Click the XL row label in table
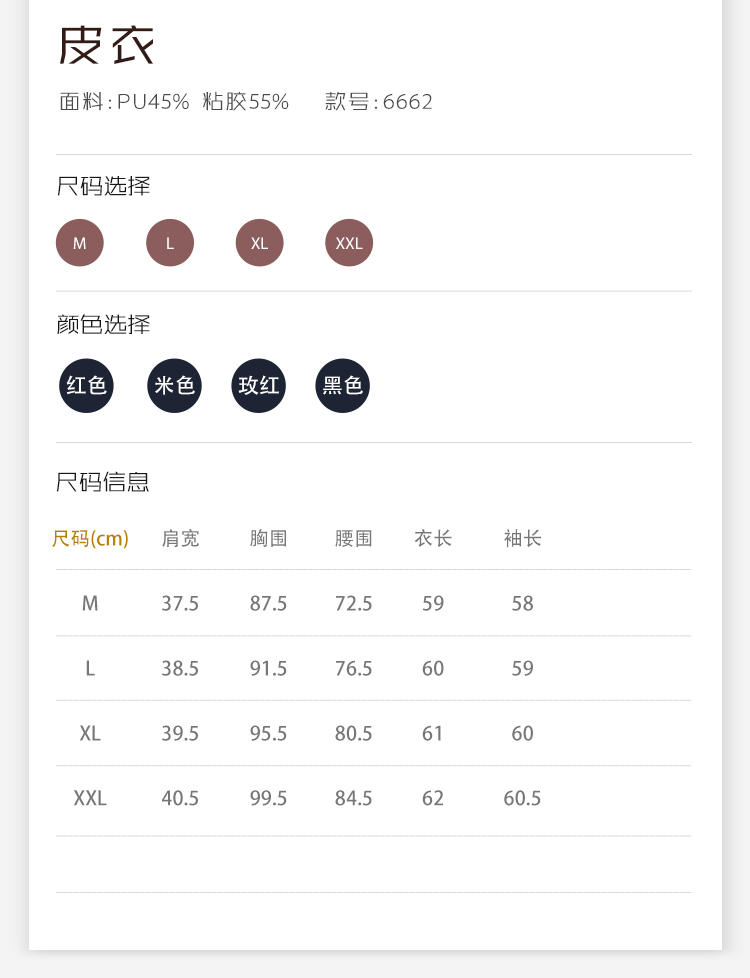 coord(90,733)
